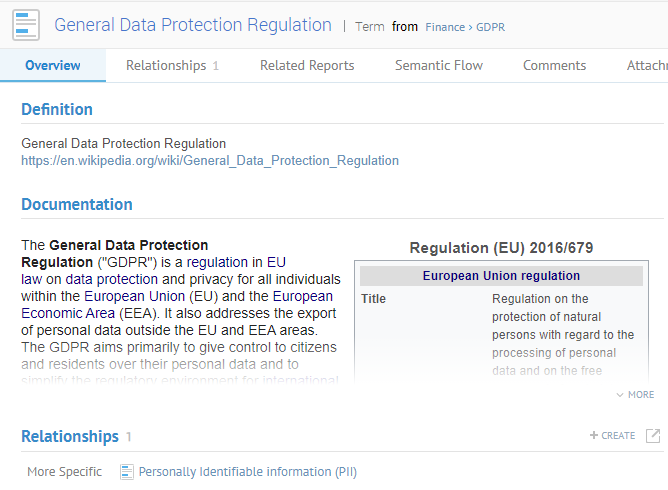Image resolution: width=668 pixels, height=490 pixels.
Task: Open the partially visible Attachments tab
Action: (646, 66)
